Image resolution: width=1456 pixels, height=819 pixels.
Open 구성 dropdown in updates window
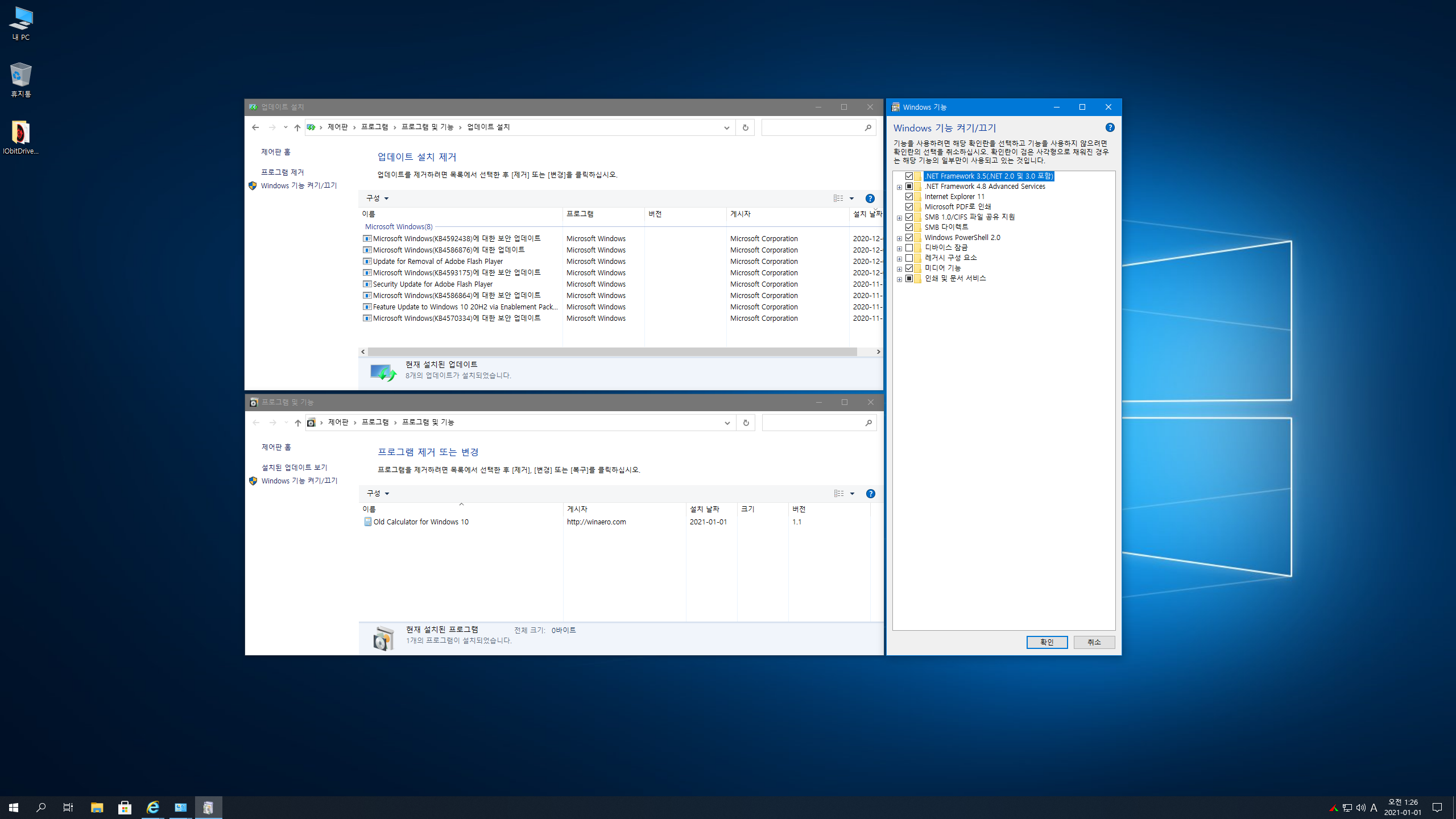[x=377, y=198]
